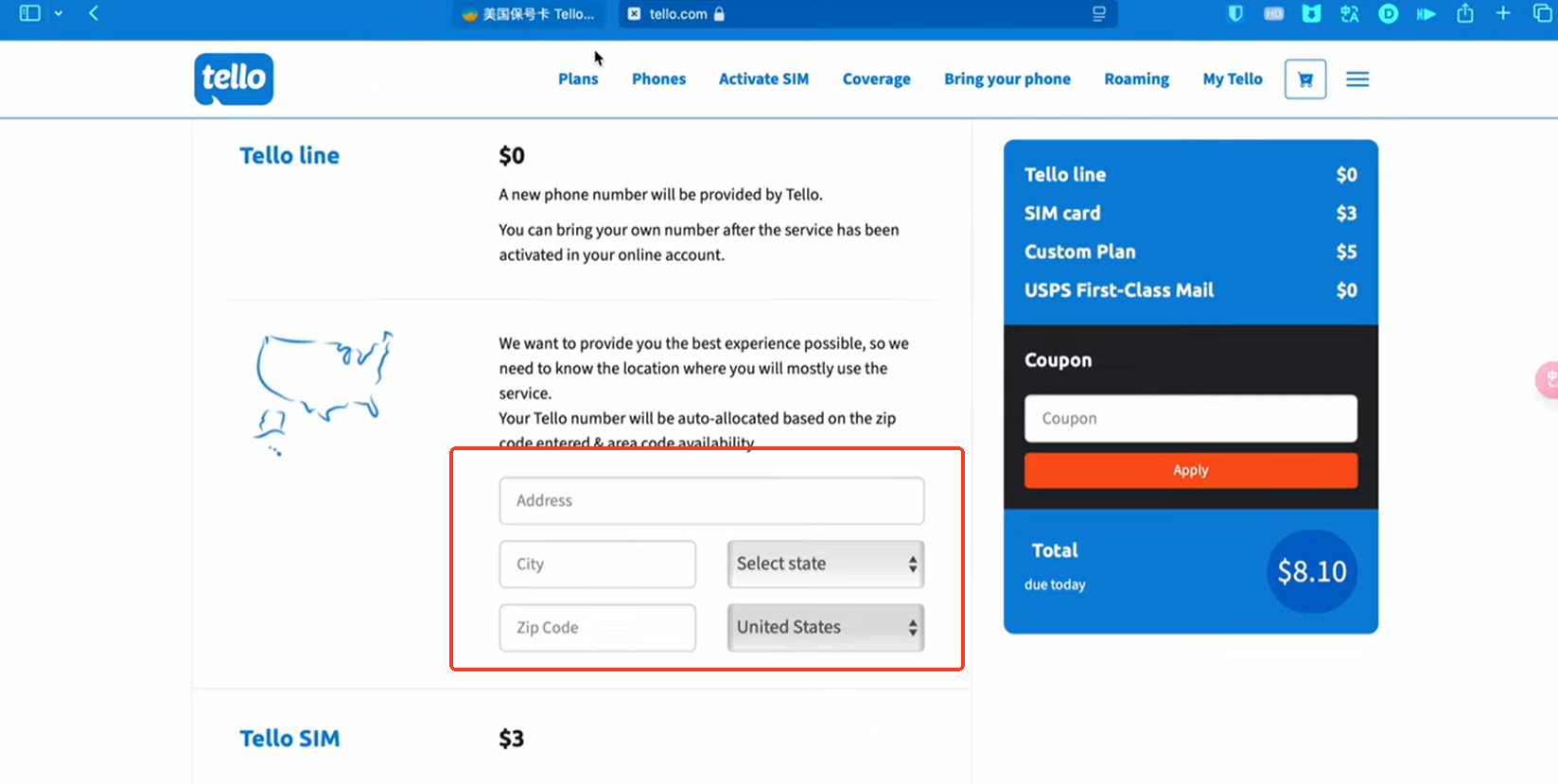Select the tello.com browser tab
Screen dimensions: 1558x784
coord(867,14)
